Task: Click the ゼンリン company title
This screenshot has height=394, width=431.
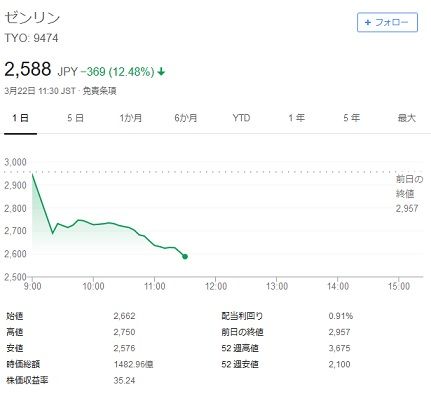Action: click(x=32, y=18)
